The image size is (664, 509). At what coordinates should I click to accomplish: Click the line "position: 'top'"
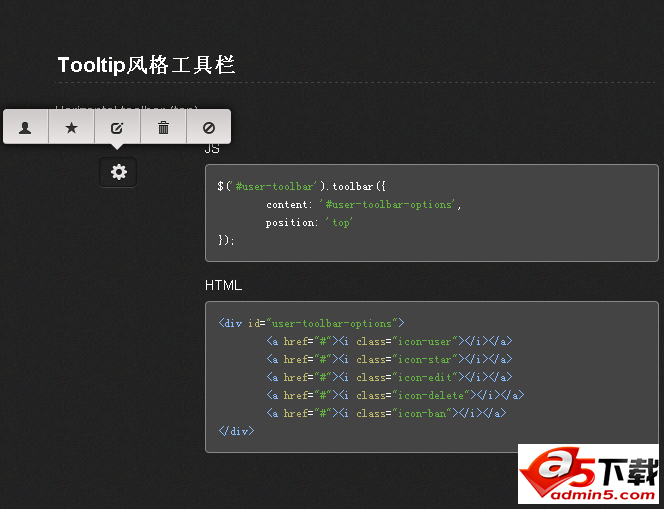pos(309,223)
